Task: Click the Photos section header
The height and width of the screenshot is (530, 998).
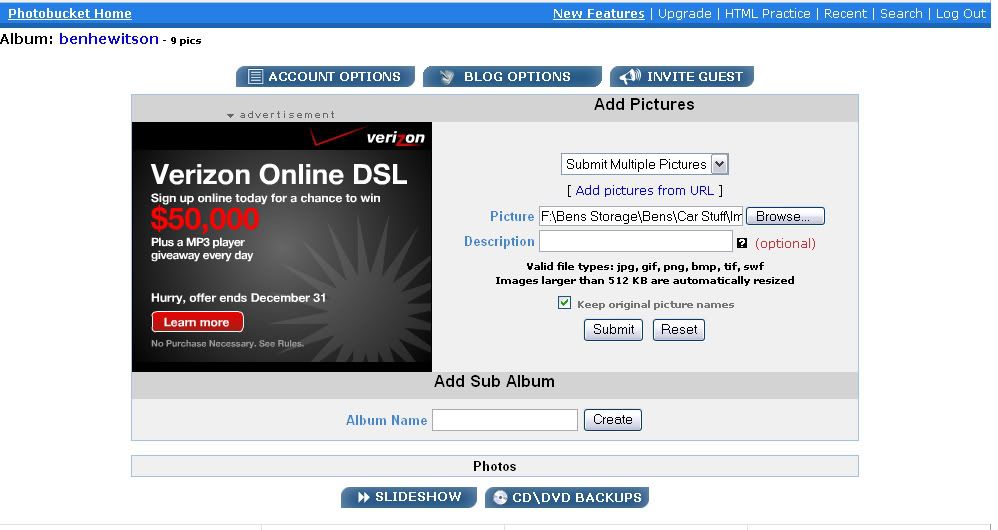Action: [495, 466]
